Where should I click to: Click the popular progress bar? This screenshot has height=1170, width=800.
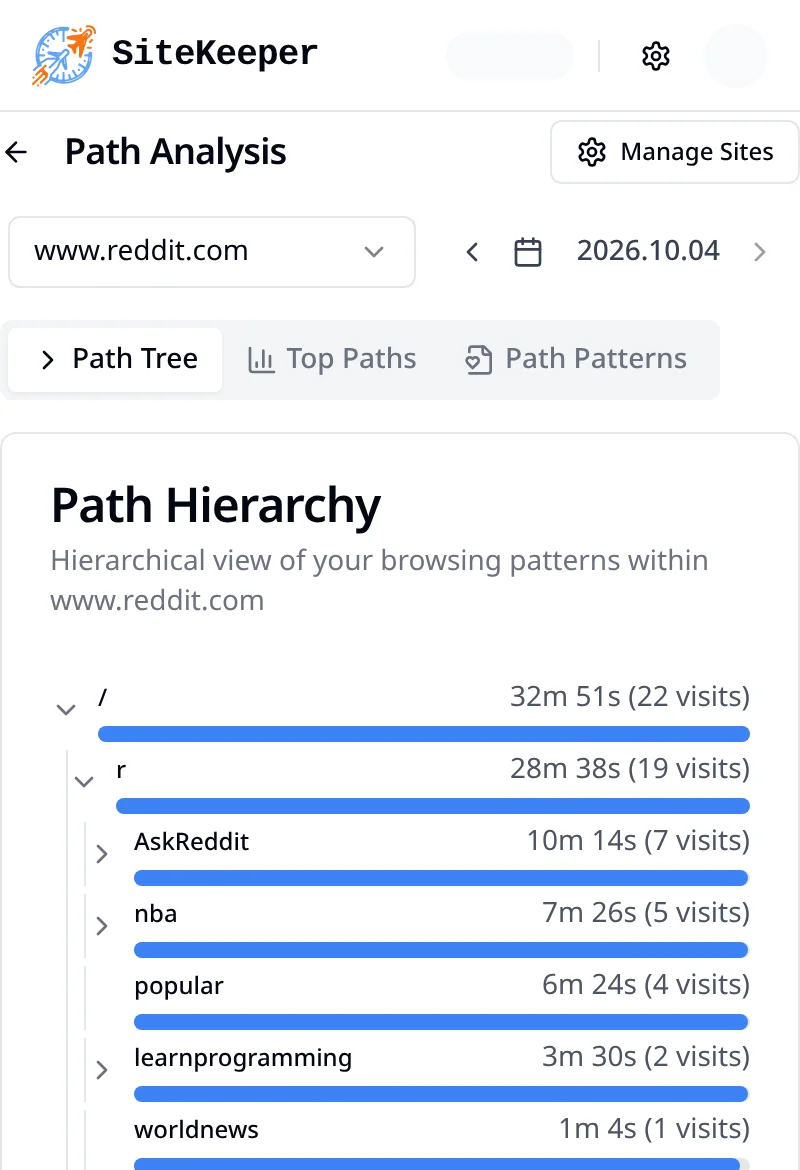[x=441, y=1022]
